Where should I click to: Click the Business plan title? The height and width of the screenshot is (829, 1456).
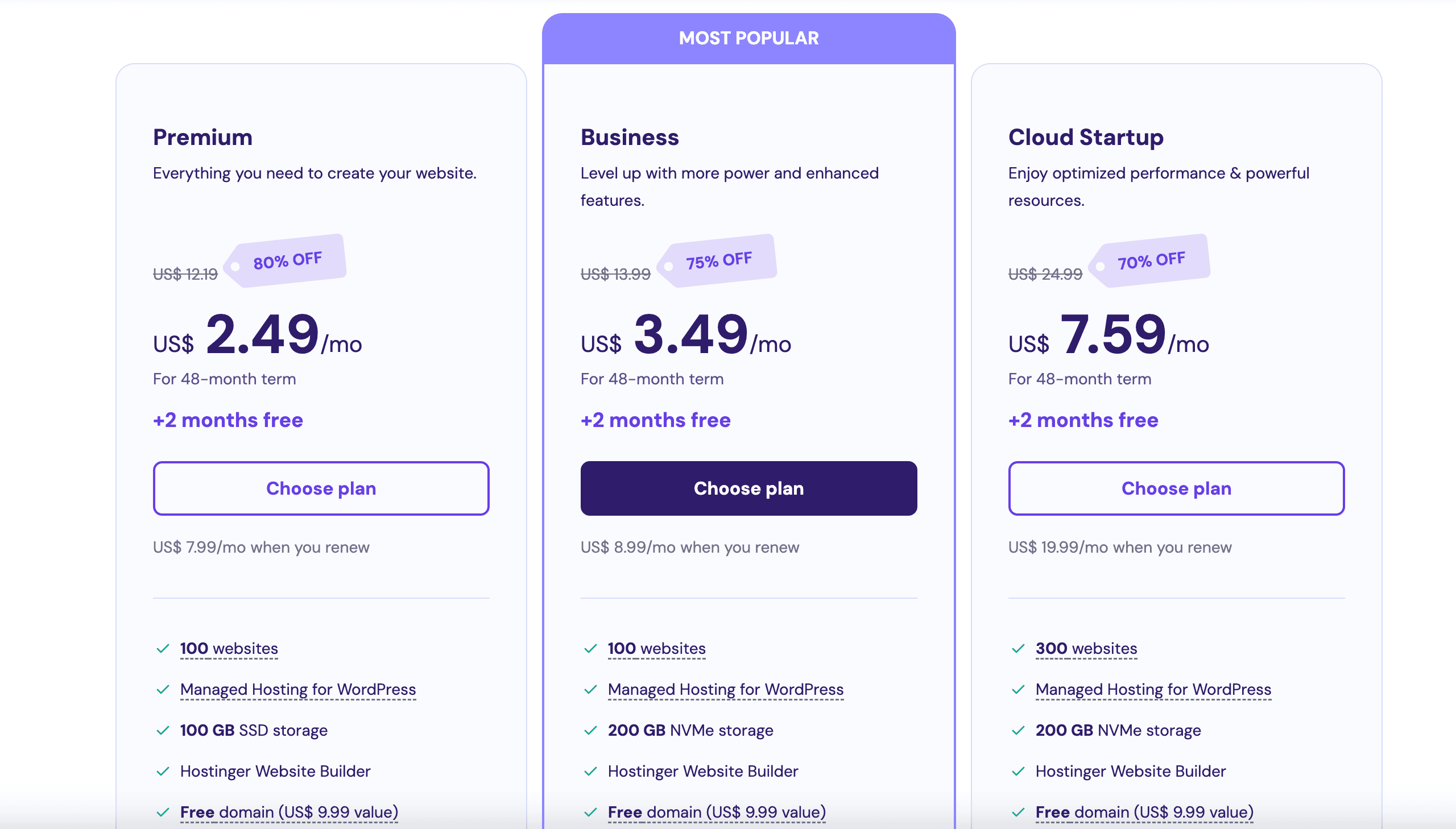630,137
